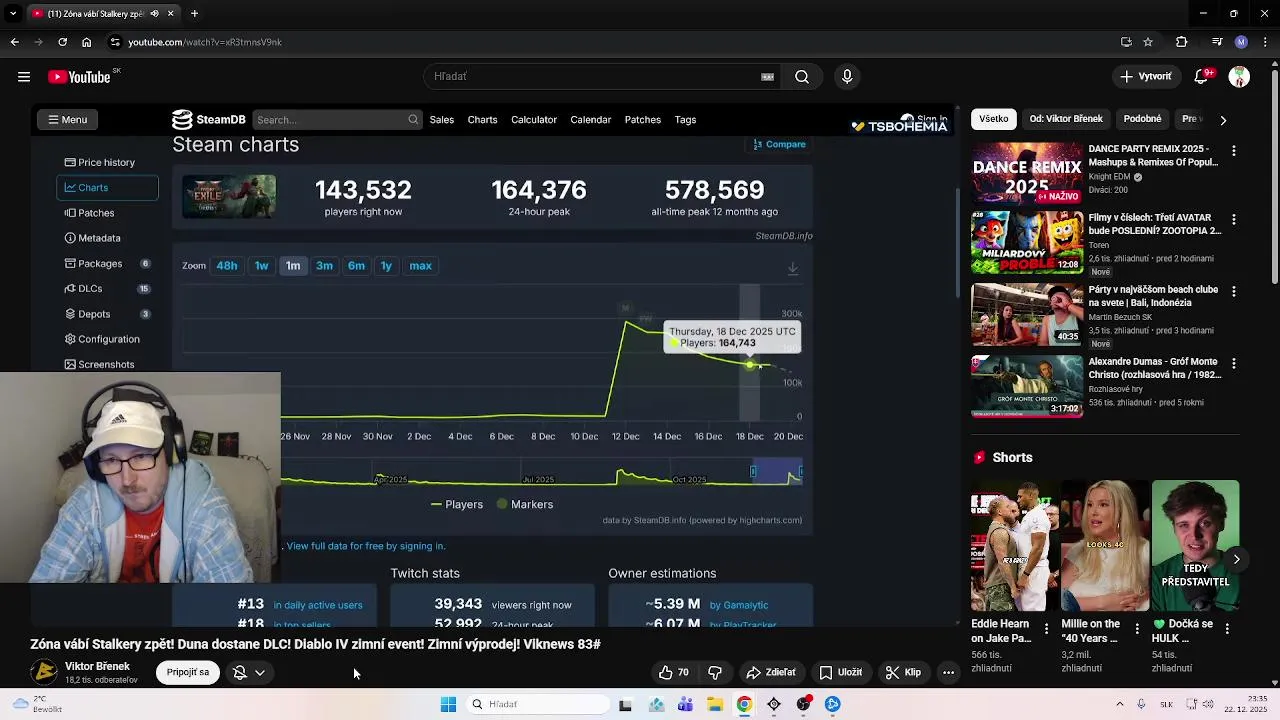Go back to the previous page in Chrome

coord(14,42)
